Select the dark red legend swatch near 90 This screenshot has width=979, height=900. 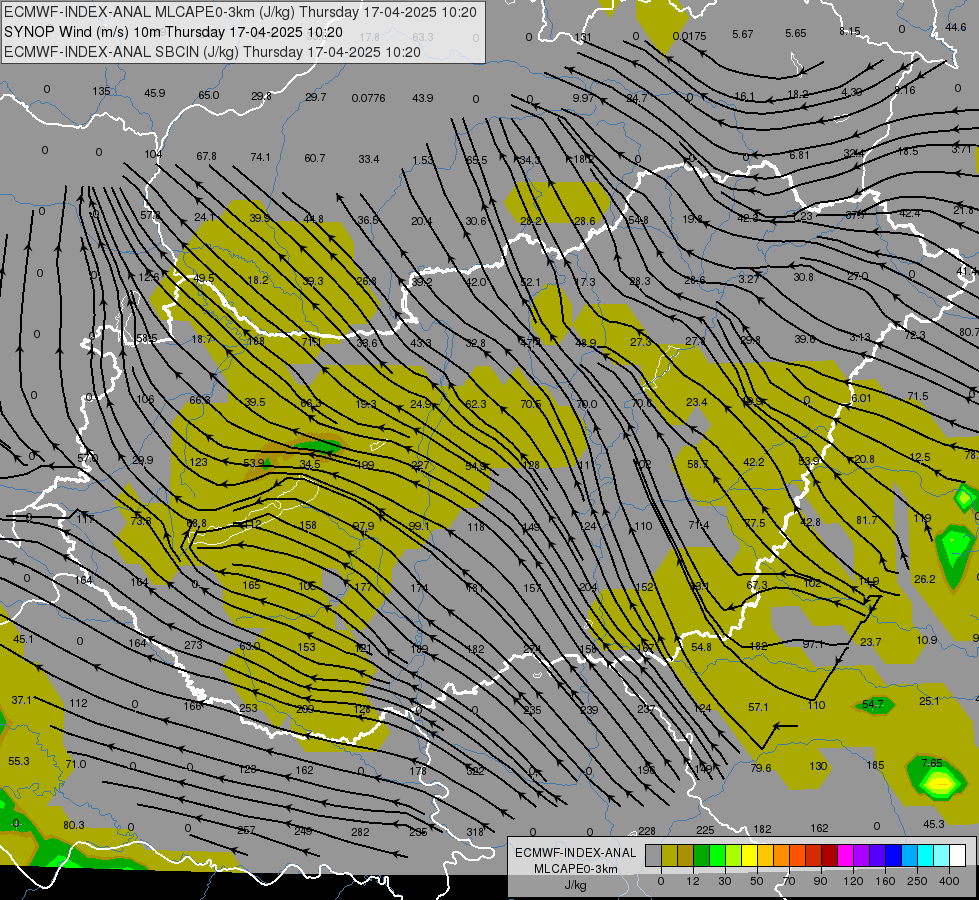coord(830,855)
